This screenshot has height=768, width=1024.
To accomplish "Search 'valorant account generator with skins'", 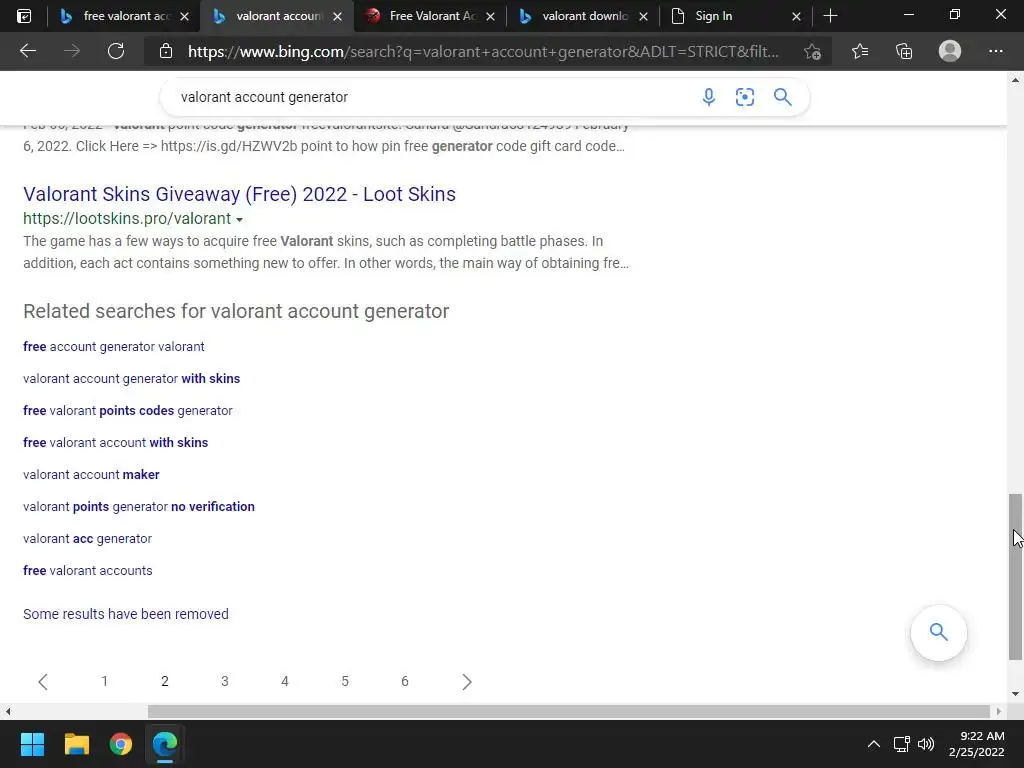I will coord(131,379).
